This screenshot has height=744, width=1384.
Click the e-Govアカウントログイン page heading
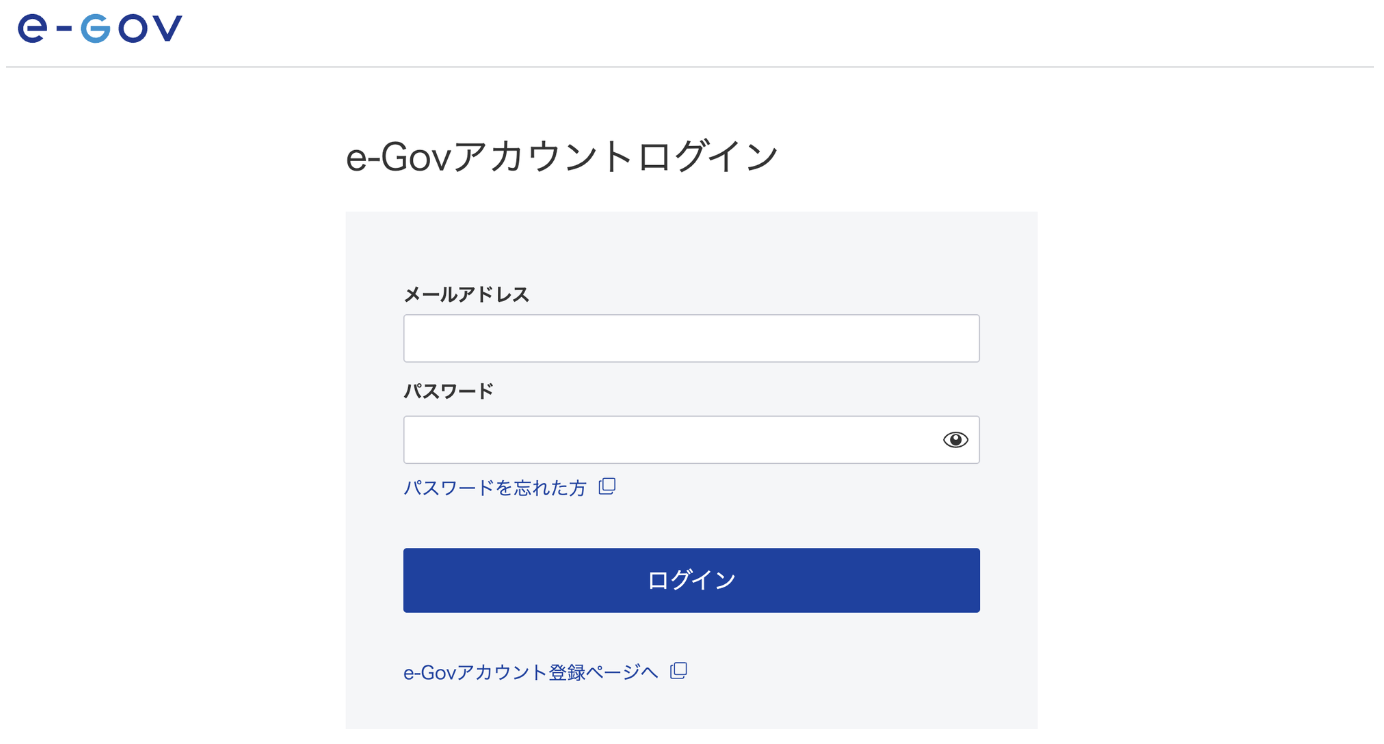click(x=562, y=158)
